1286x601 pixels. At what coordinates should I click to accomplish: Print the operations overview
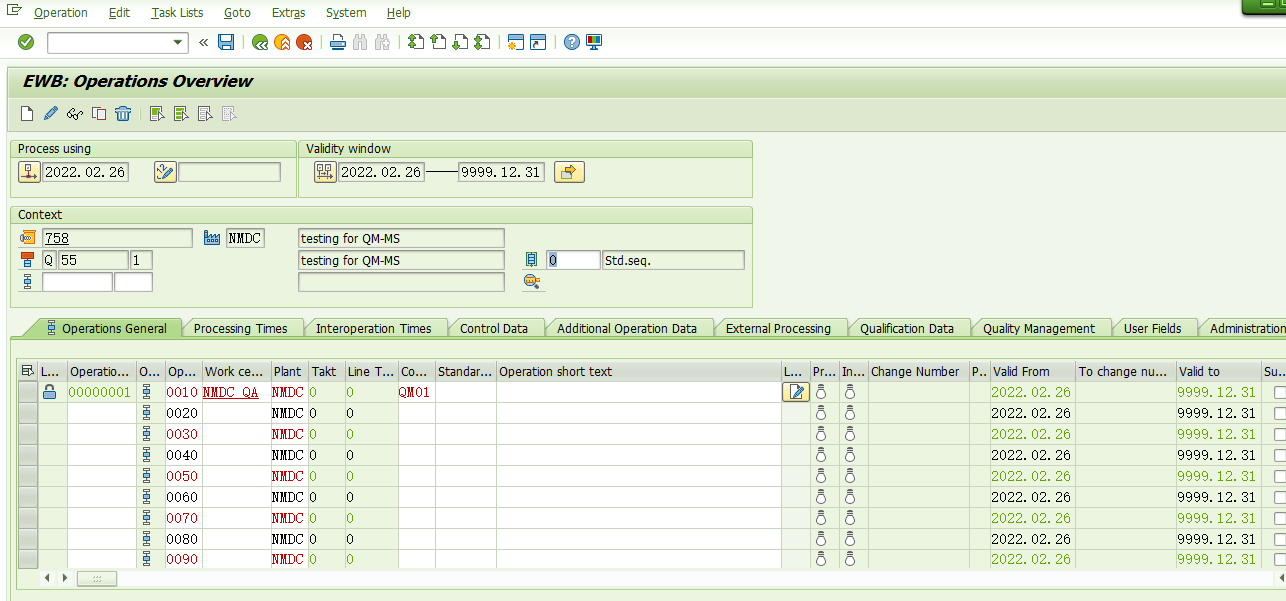tap(337, 42)
